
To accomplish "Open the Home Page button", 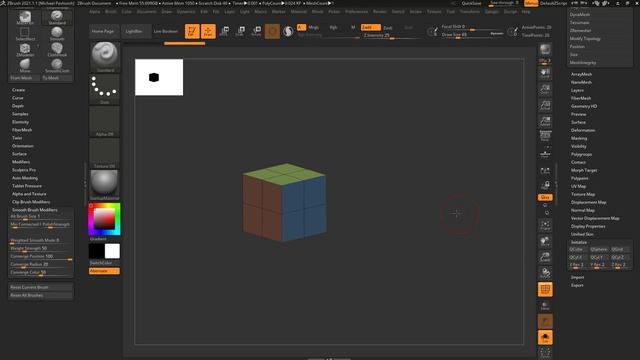I will pos(103,31).
